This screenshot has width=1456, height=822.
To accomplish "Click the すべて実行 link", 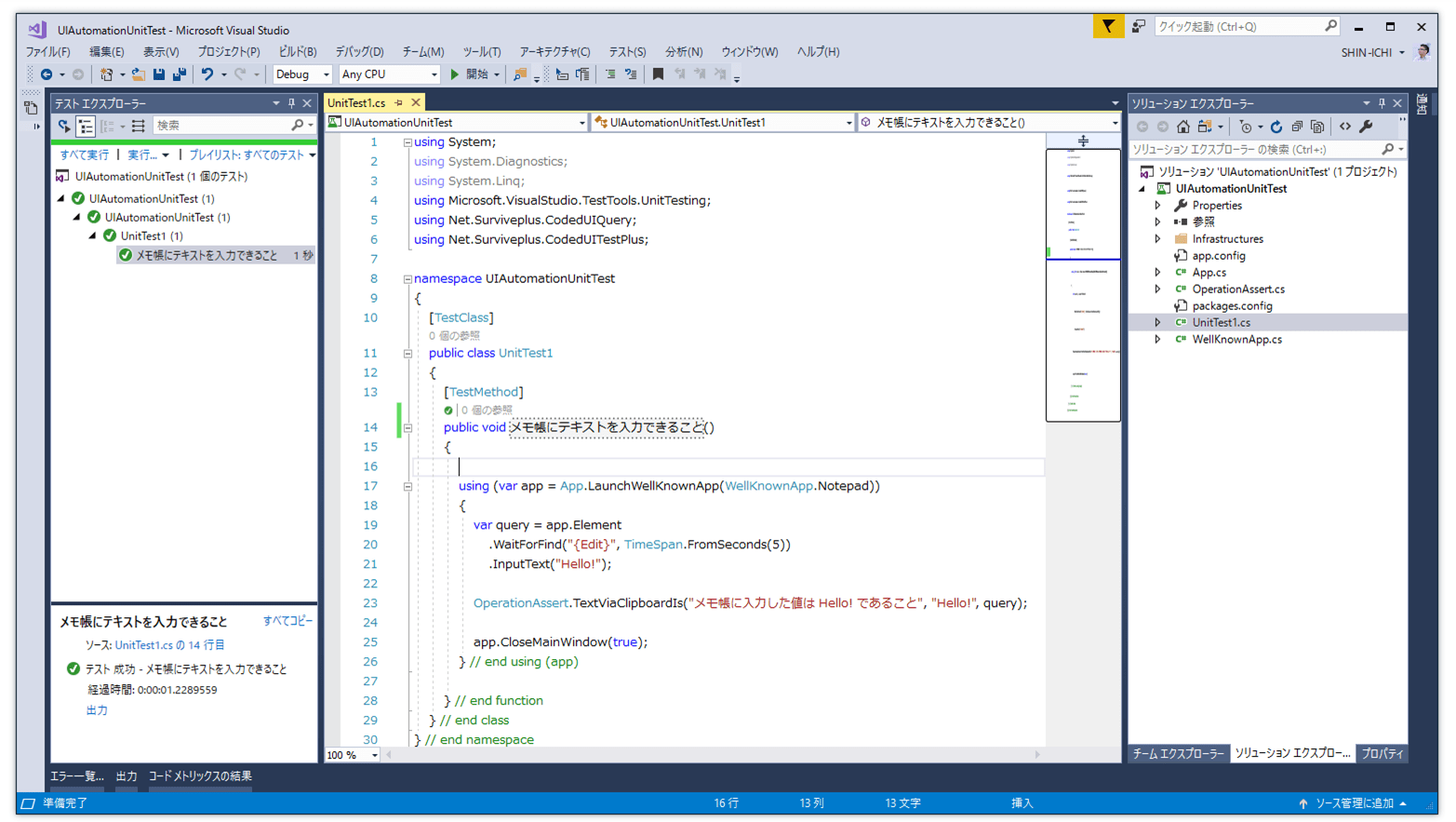I will coord(85,155).
